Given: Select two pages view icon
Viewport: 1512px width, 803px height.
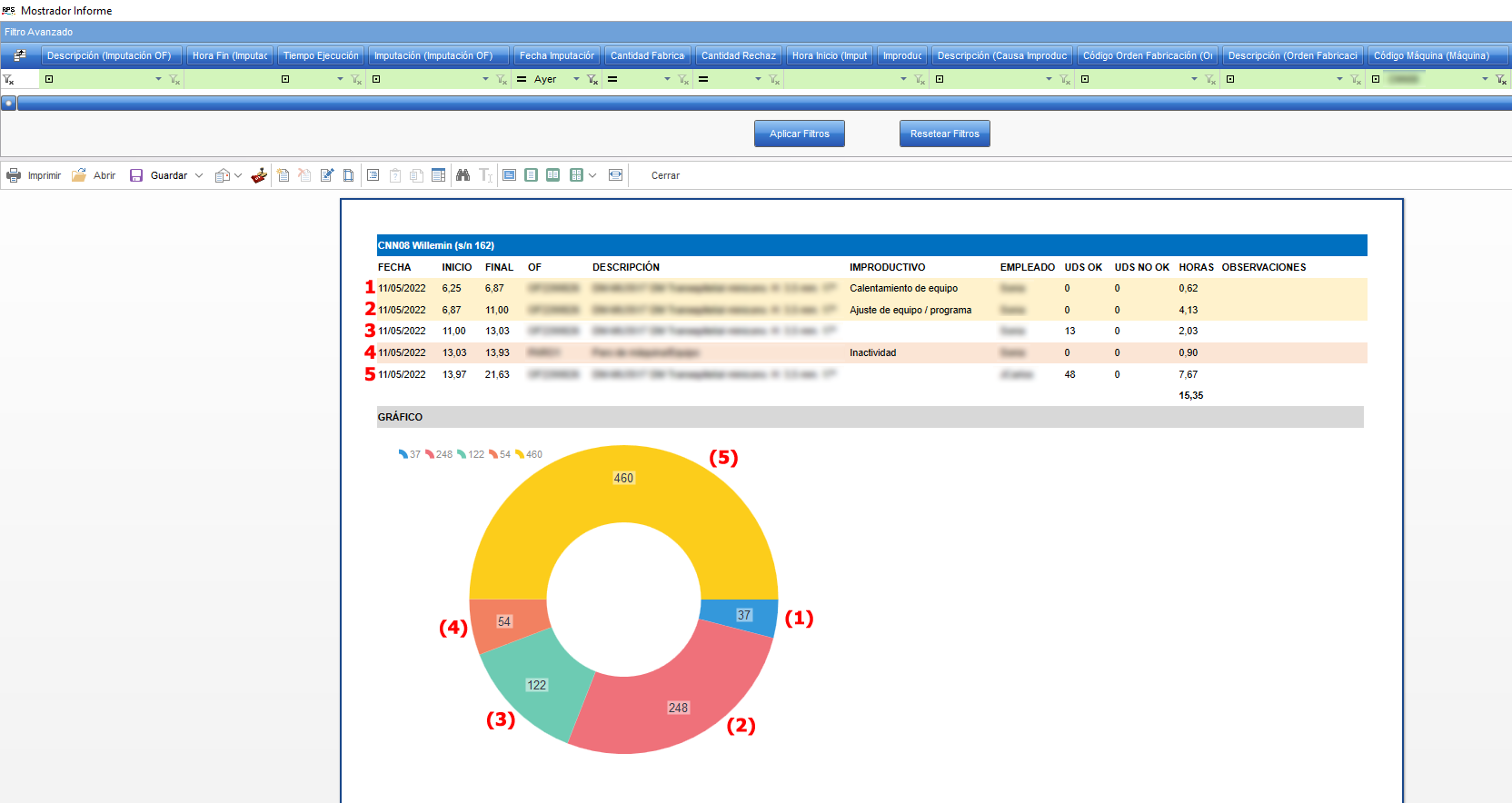Looking at the screenshot, I should click(x=553, y=175).
